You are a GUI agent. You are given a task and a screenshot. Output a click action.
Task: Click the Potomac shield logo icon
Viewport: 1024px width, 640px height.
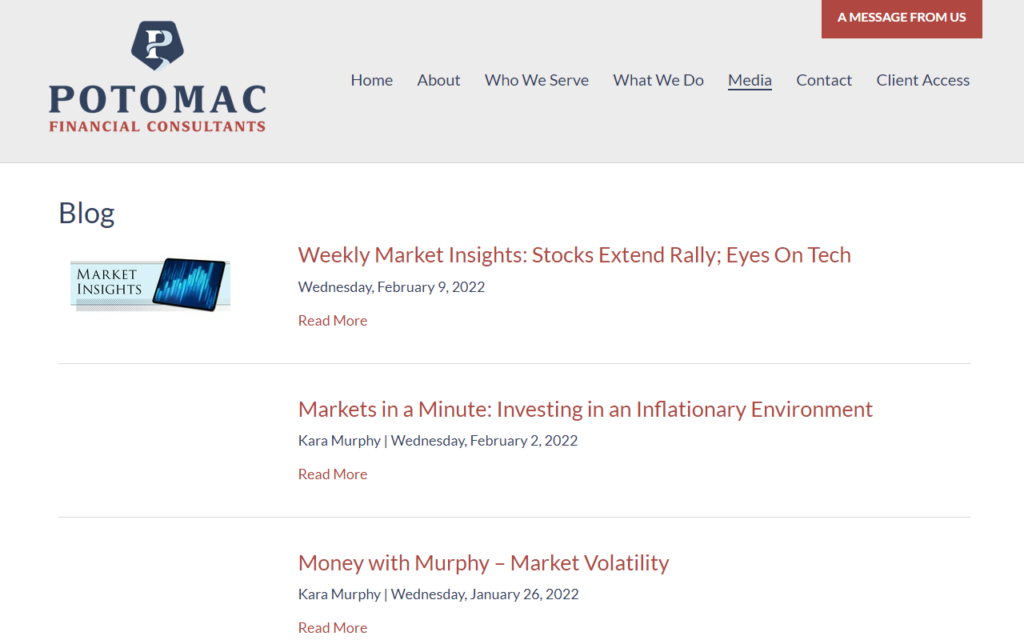pyautogui.click(x=158, y=45)
